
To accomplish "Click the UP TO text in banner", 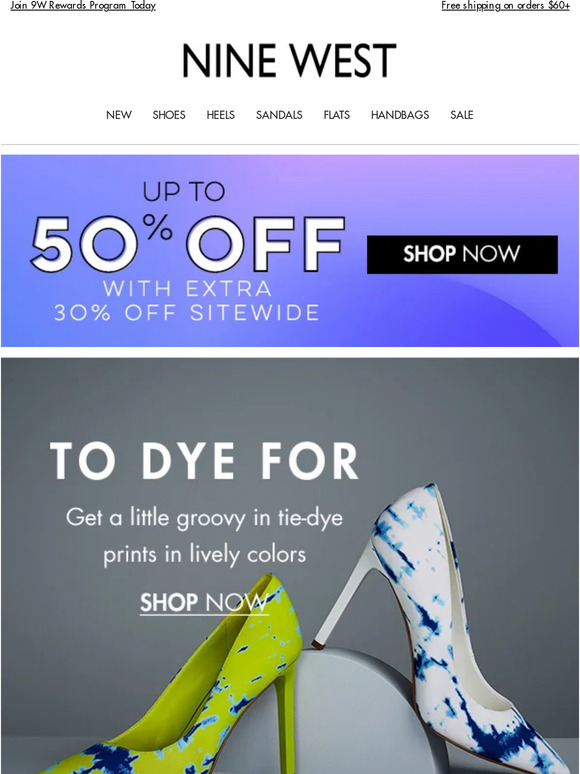I will coord(184,192).
